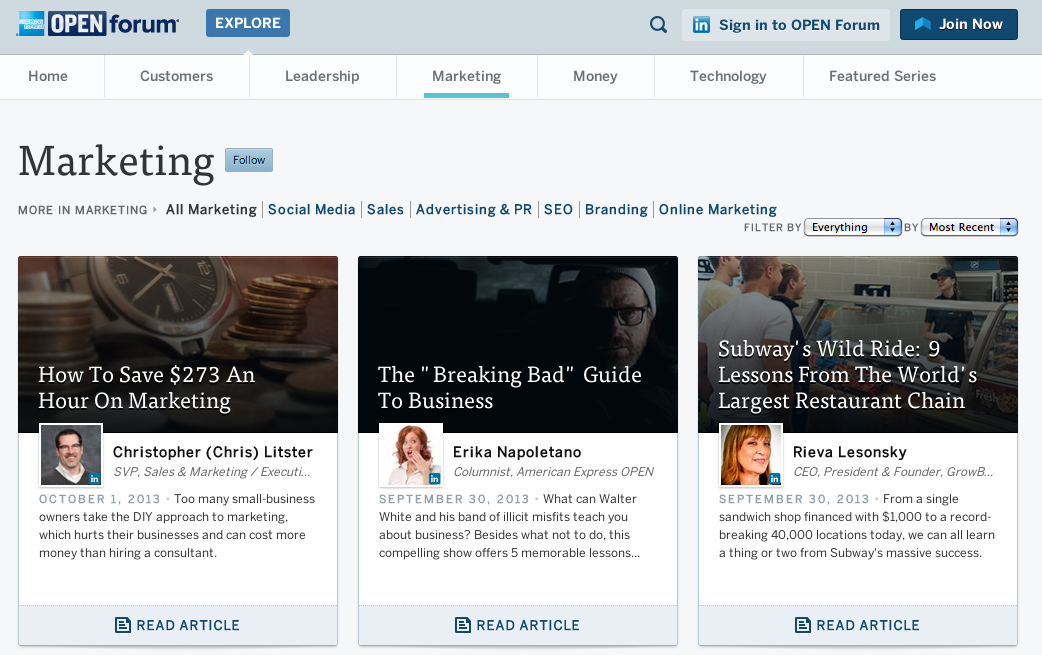Open Rieva Lesonsky's author name
1042x655 pixels.
click(849, 452)
